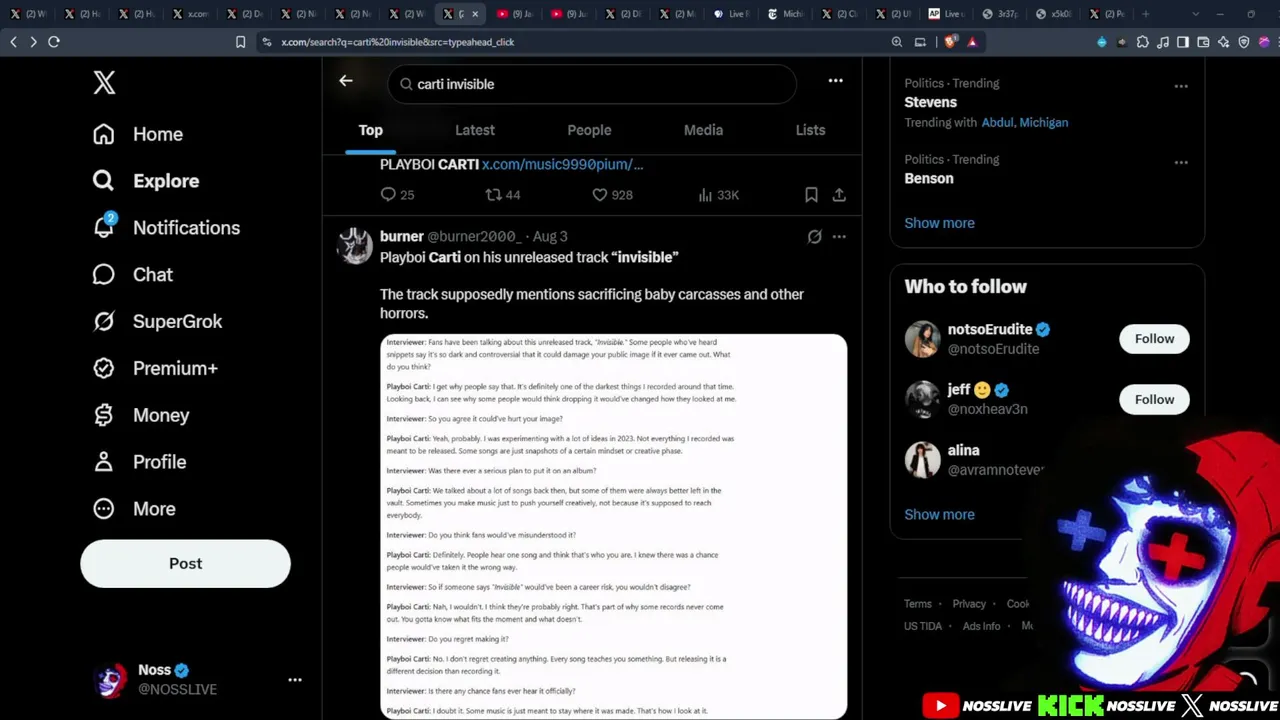1280x720 pixels.
Task: Follow notsoErudite
Action: (x=1154, y=339)
